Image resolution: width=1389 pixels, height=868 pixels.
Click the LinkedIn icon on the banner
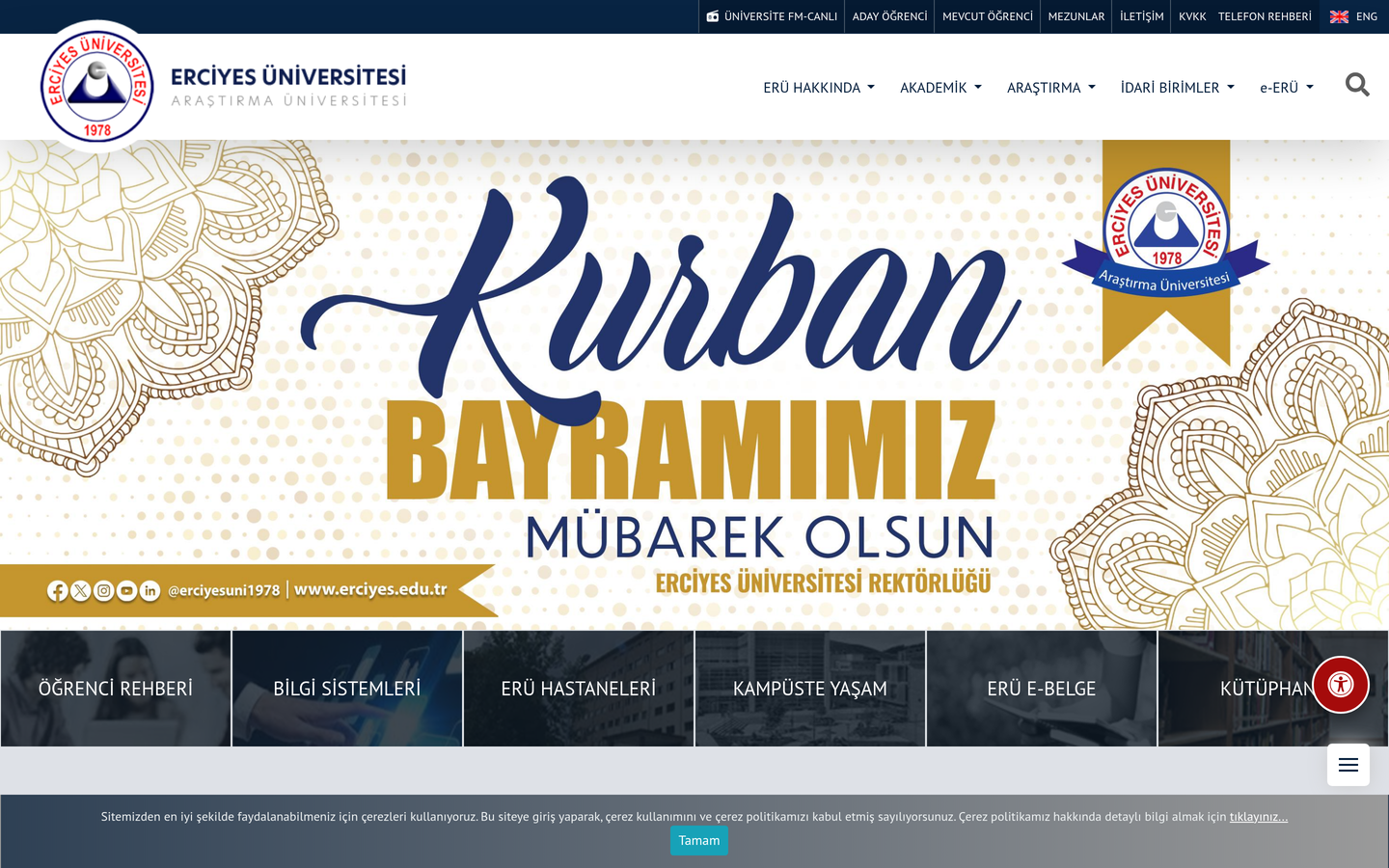(x=150, y=591)
